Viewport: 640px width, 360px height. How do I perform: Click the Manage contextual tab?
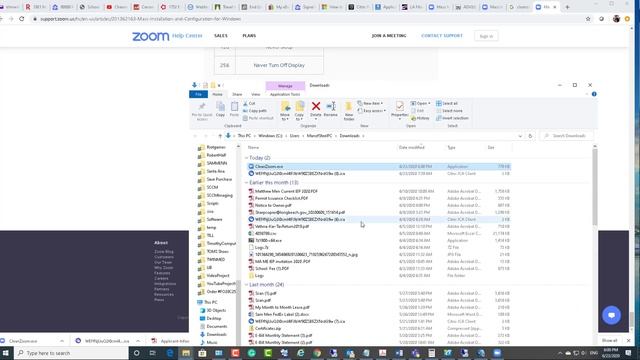285,86
